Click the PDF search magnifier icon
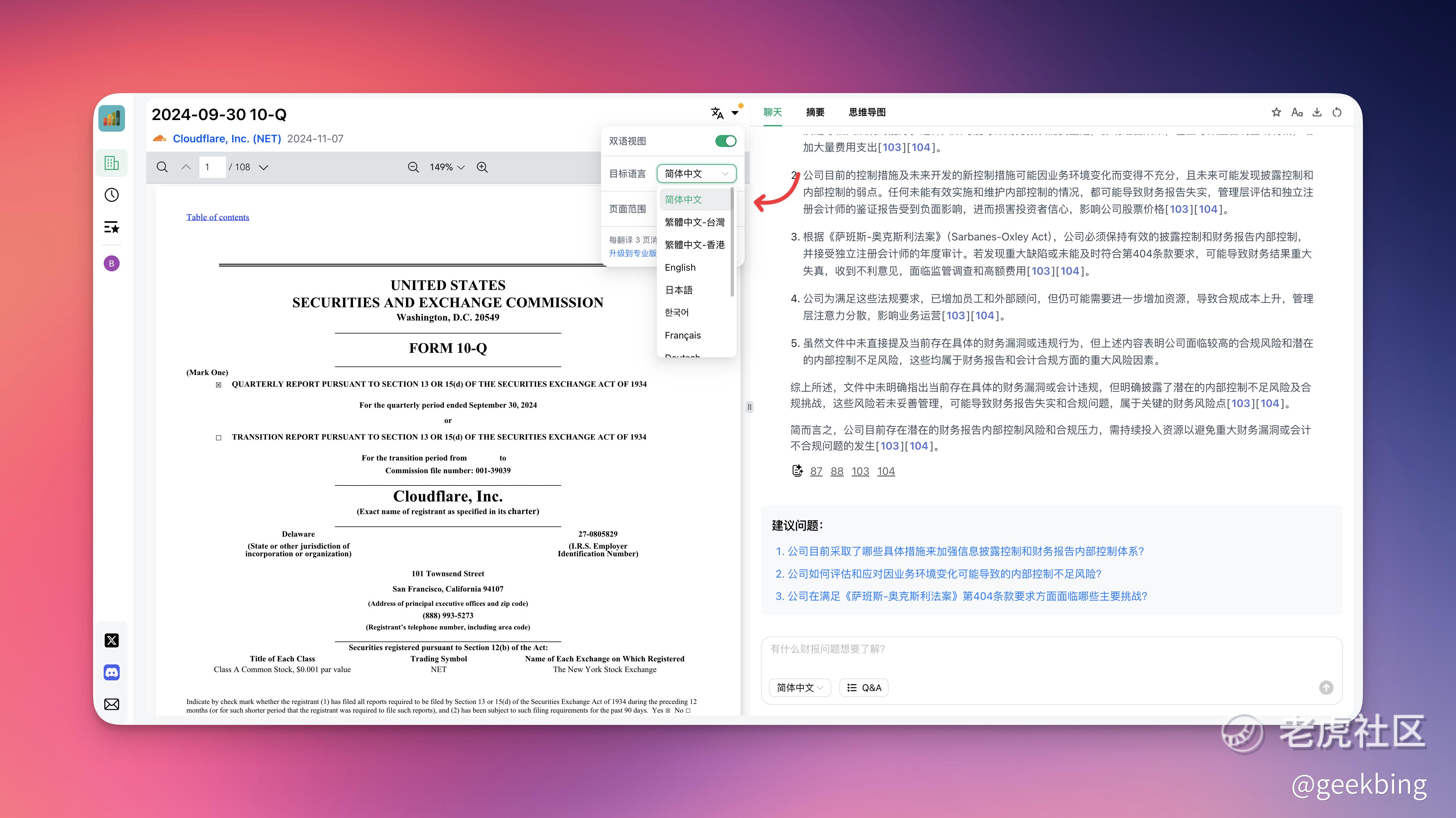This screenshot has width=1456, height=818. 162,167
